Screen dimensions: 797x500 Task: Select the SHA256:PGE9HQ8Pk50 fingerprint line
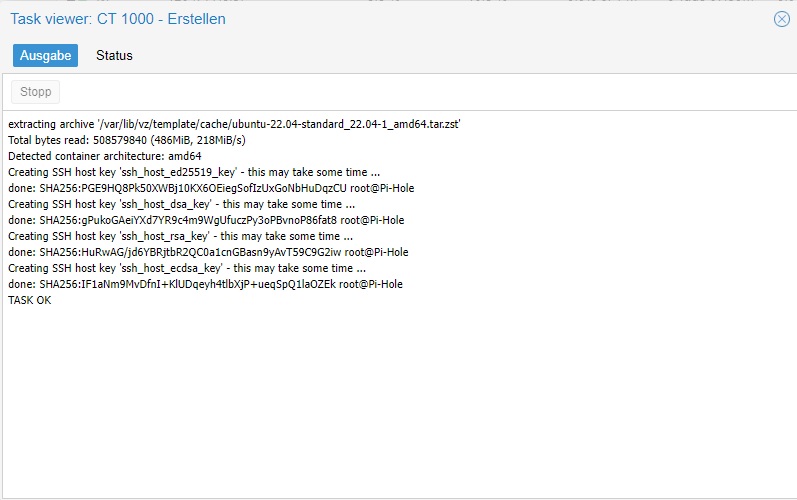pos(211,188)
